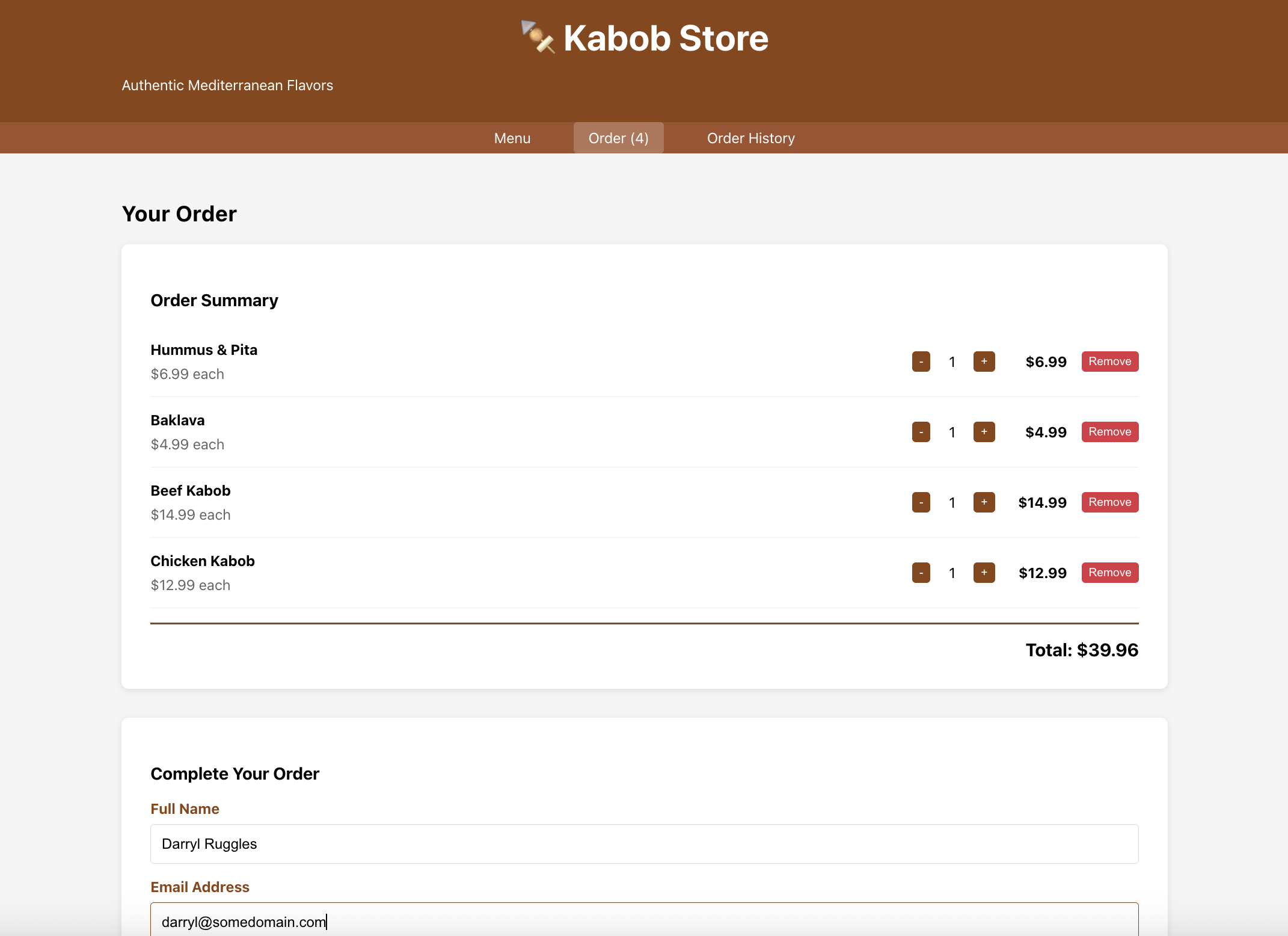This screenshot has width=1288, height=936.
Task: Remove Beef Kabob from the order
Action: (x=1109, y=502)
